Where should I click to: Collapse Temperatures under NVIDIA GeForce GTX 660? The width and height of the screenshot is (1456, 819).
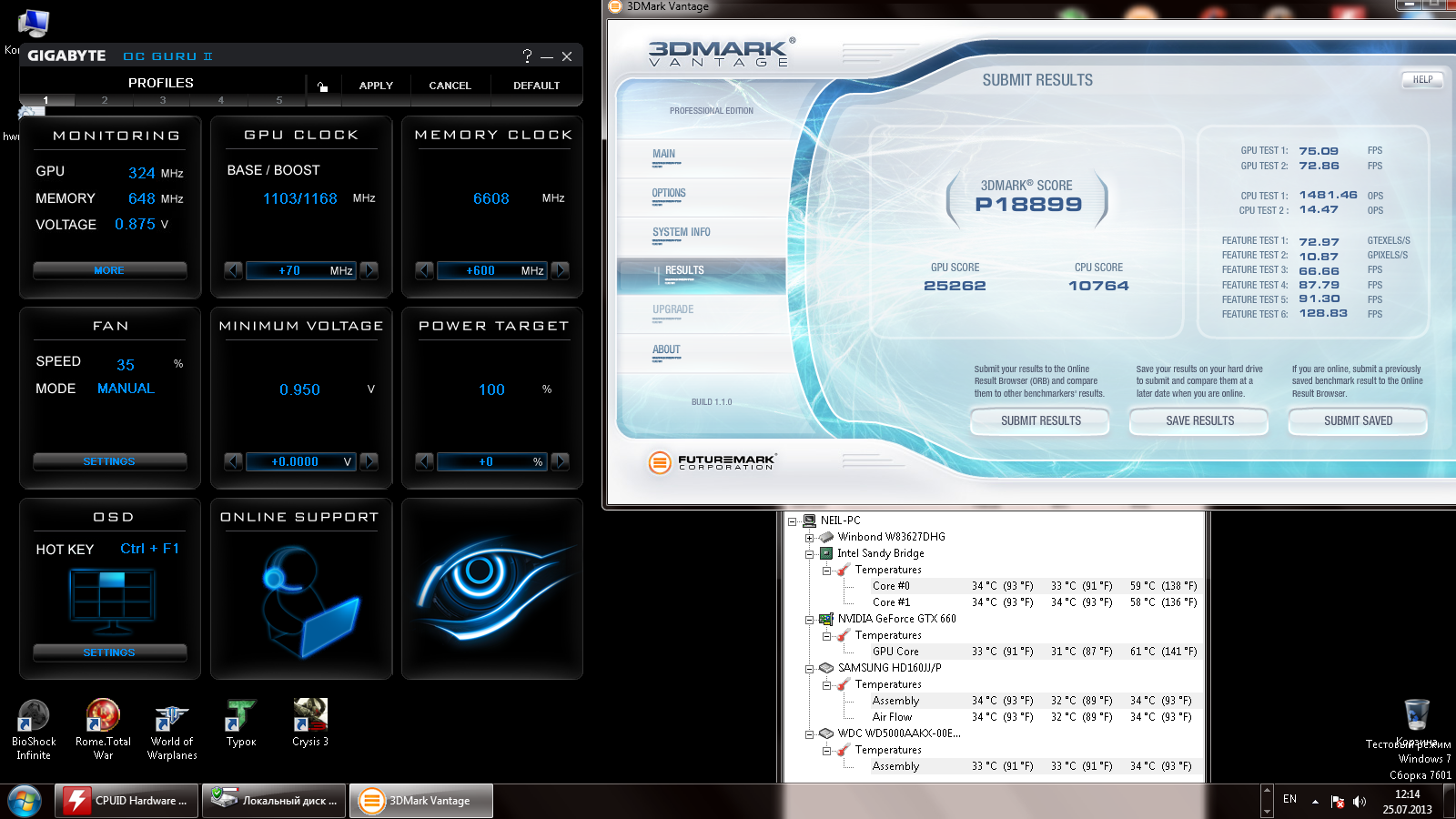click(826, 636)
